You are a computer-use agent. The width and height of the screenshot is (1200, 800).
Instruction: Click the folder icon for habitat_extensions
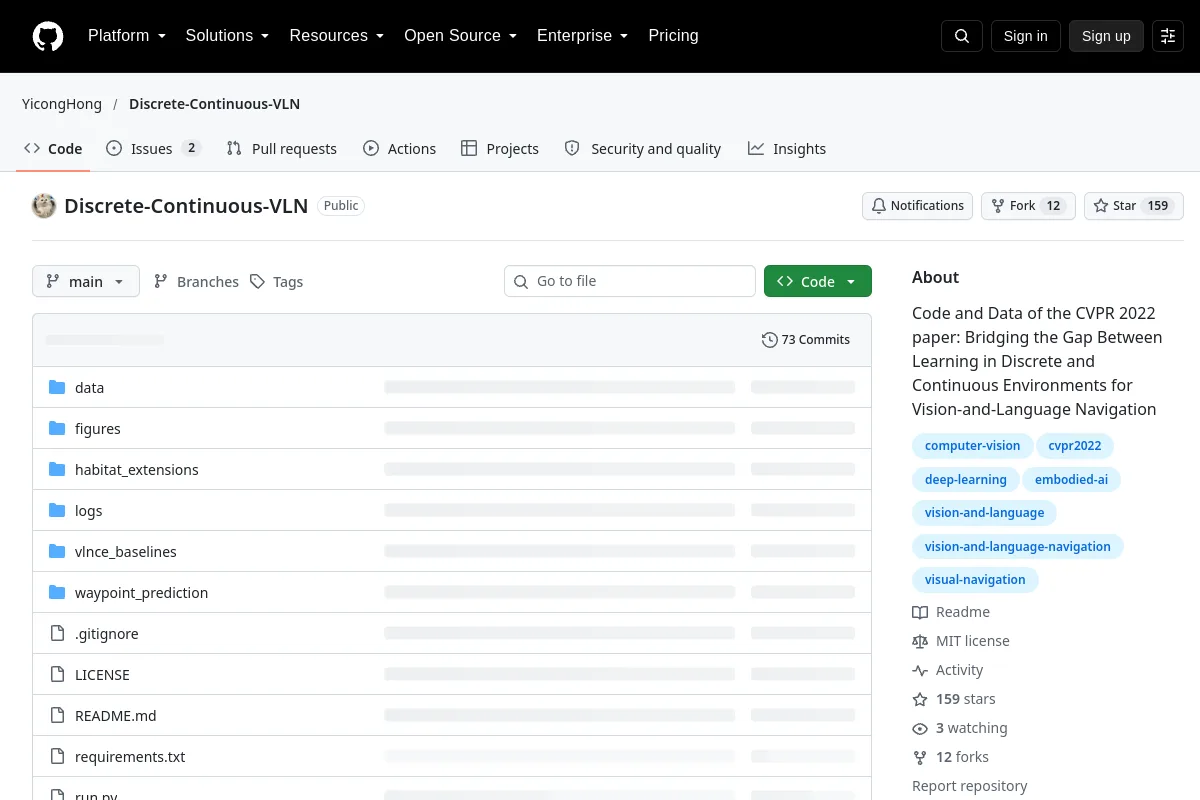click(x=57, y=470)
